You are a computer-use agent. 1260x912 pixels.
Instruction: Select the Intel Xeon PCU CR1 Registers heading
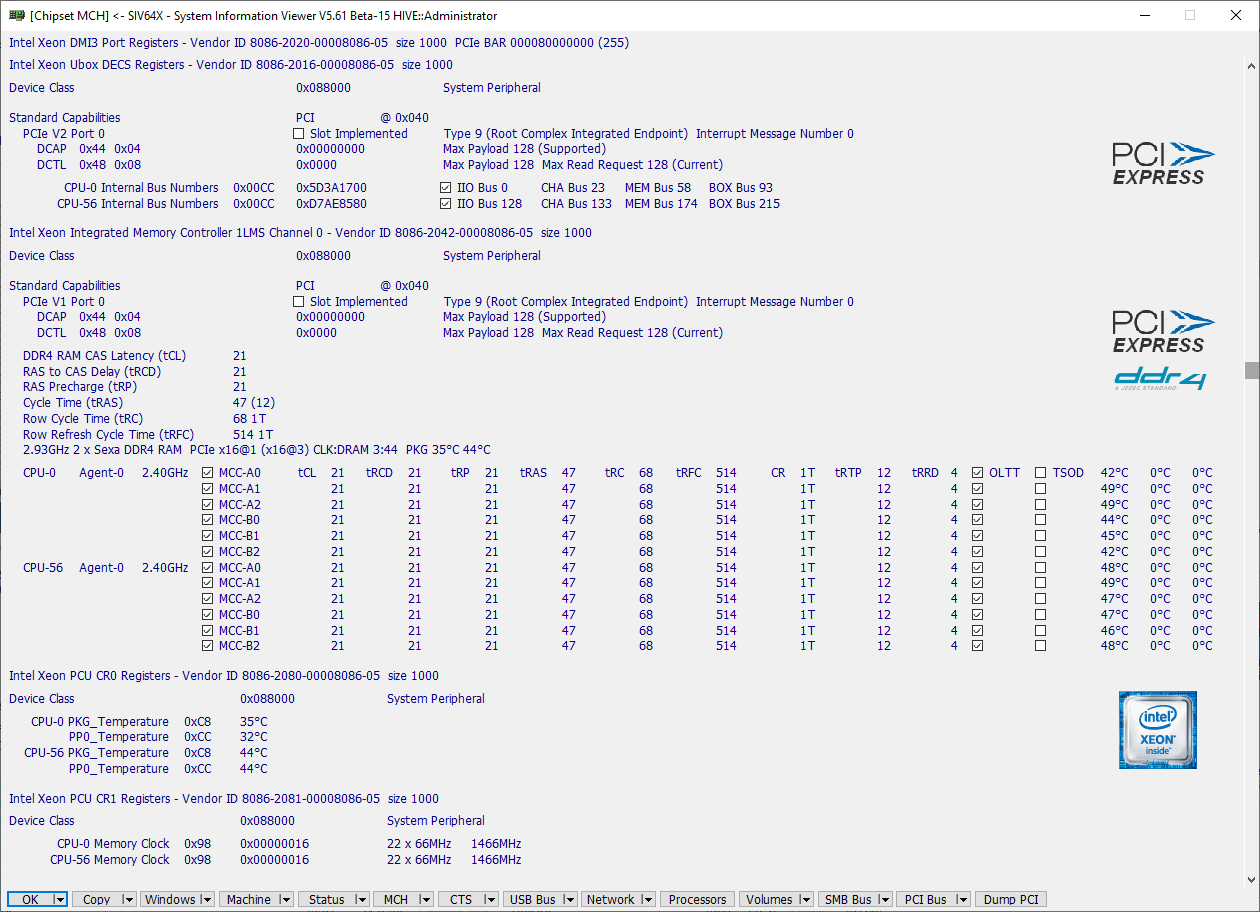click(224, 799)
